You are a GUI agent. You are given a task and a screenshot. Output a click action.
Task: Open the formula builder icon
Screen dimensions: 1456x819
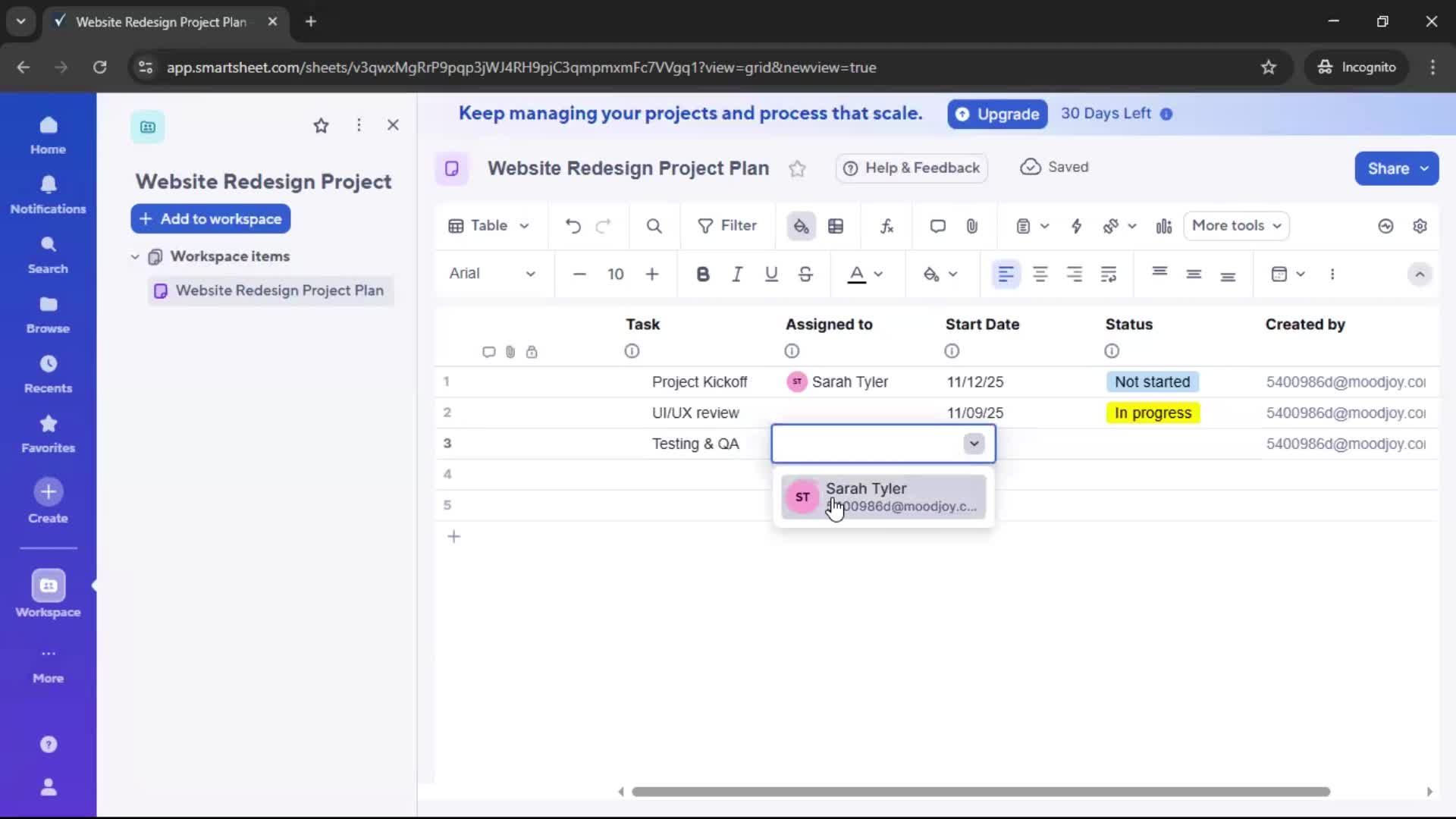[887, 226]
